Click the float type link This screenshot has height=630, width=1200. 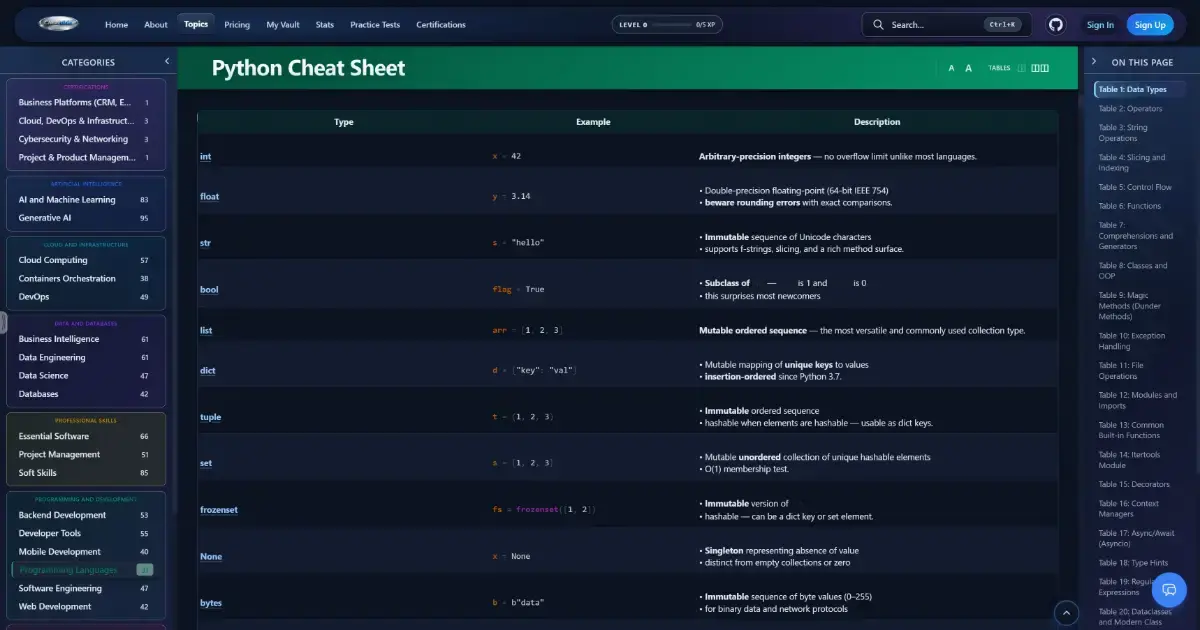coord(209,196)
